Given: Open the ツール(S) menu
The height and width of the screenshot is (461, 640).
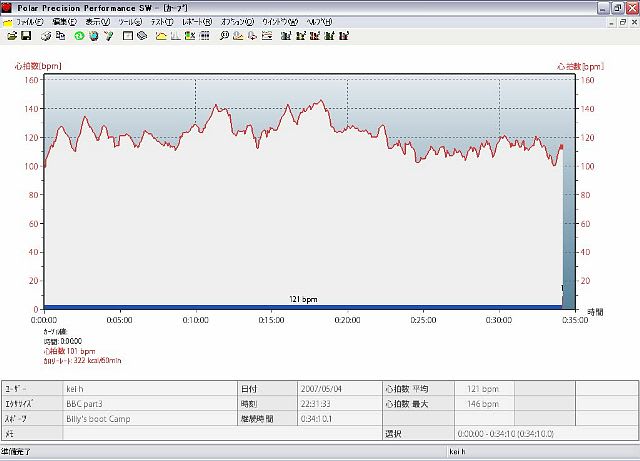Looking at the screenshot, I should point(131,21).
